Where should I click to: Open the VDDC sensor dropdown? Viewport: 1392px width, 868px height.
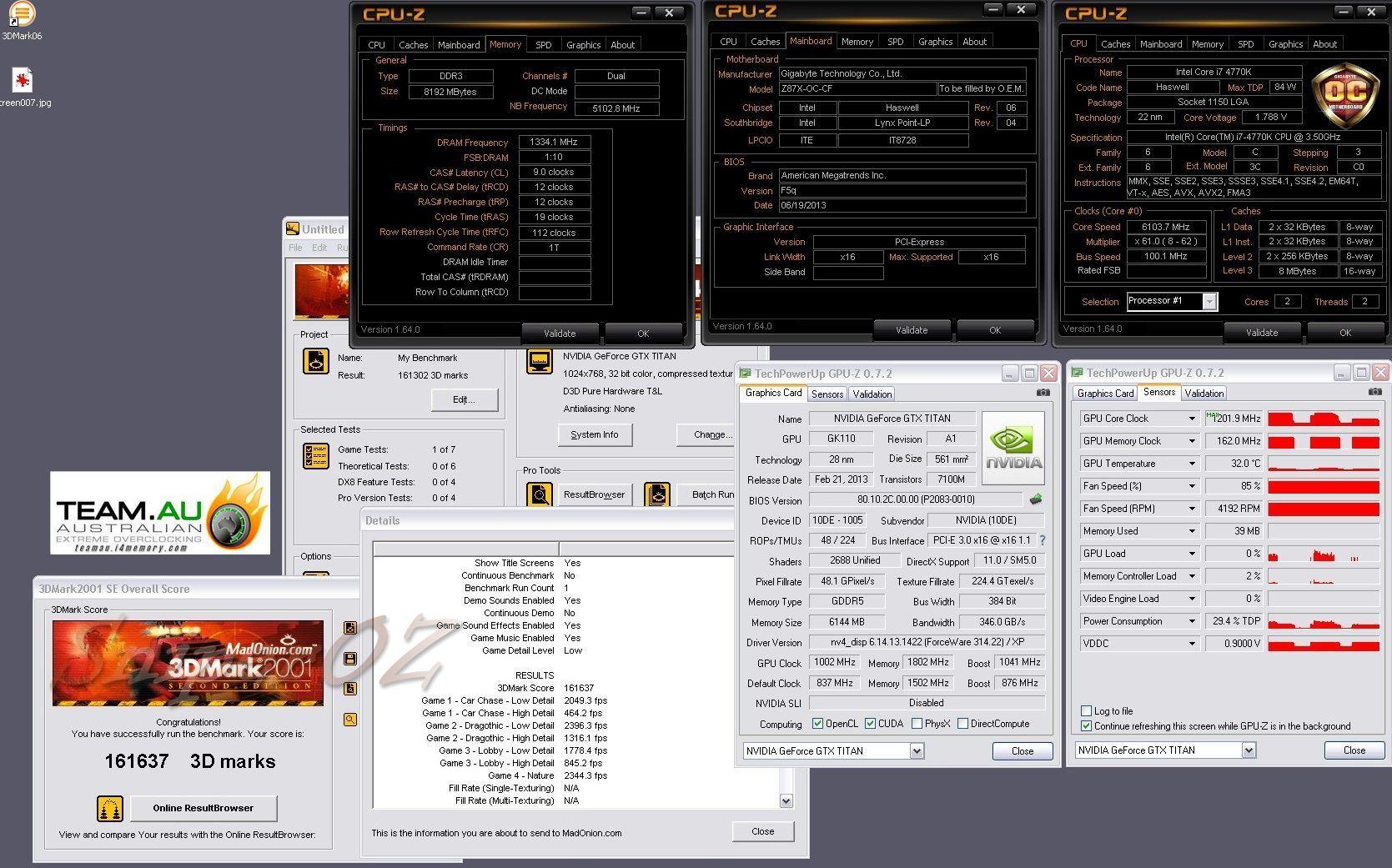(x=1192, y=644)
